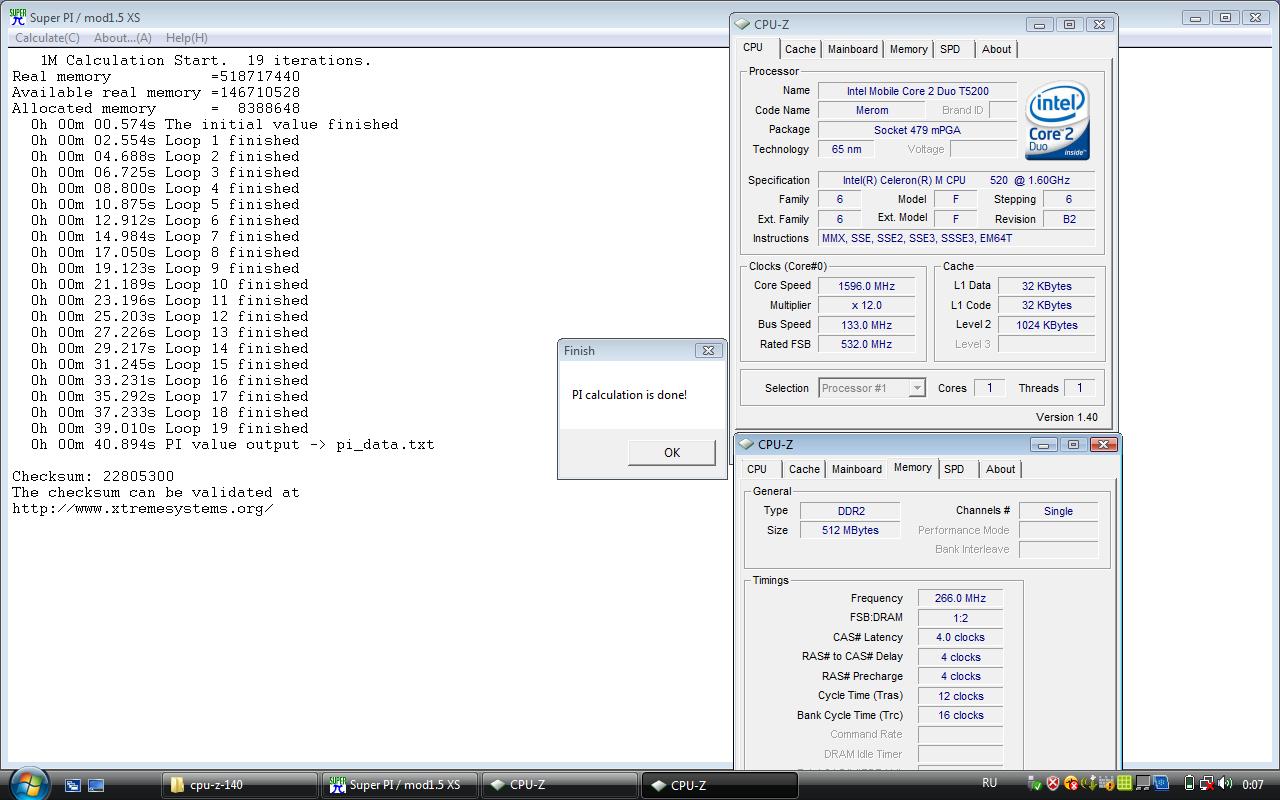Switch to About tab in upper CPU-Z
The image size is (1280, 800).
[996, 49]
